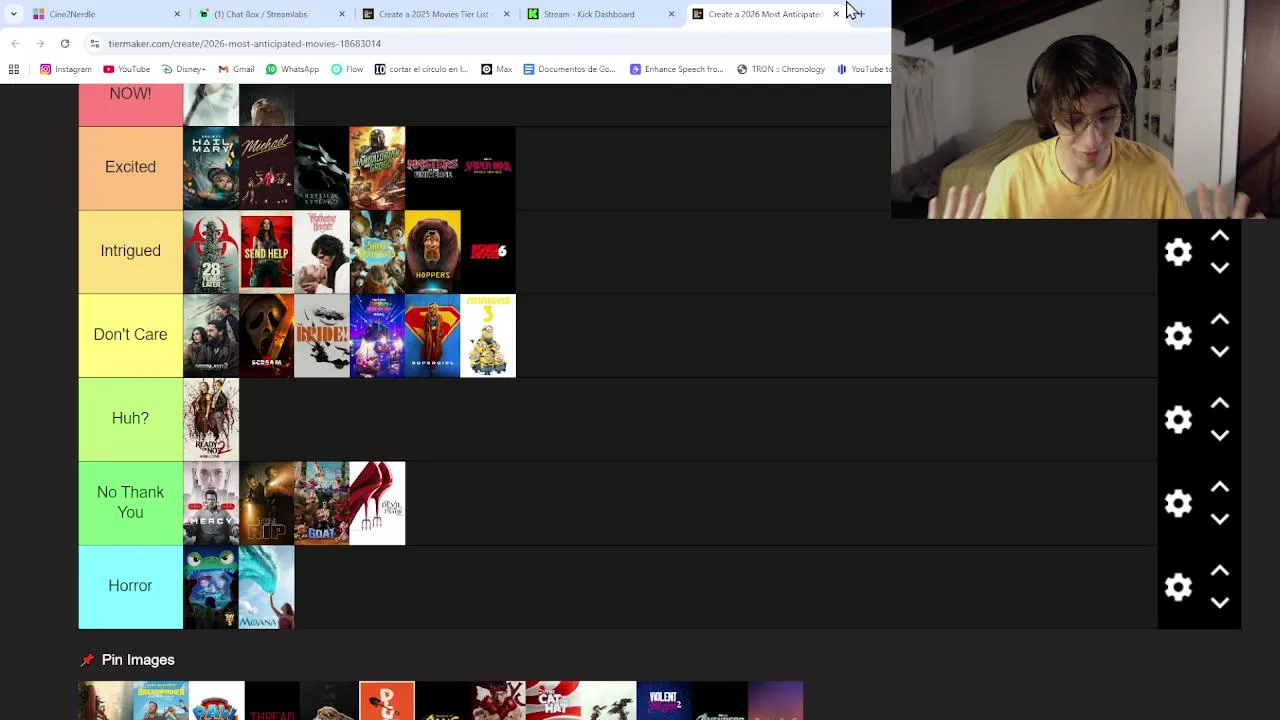Click the Pin Images heading
This screenshot has width=1280, height=720.
138,660
